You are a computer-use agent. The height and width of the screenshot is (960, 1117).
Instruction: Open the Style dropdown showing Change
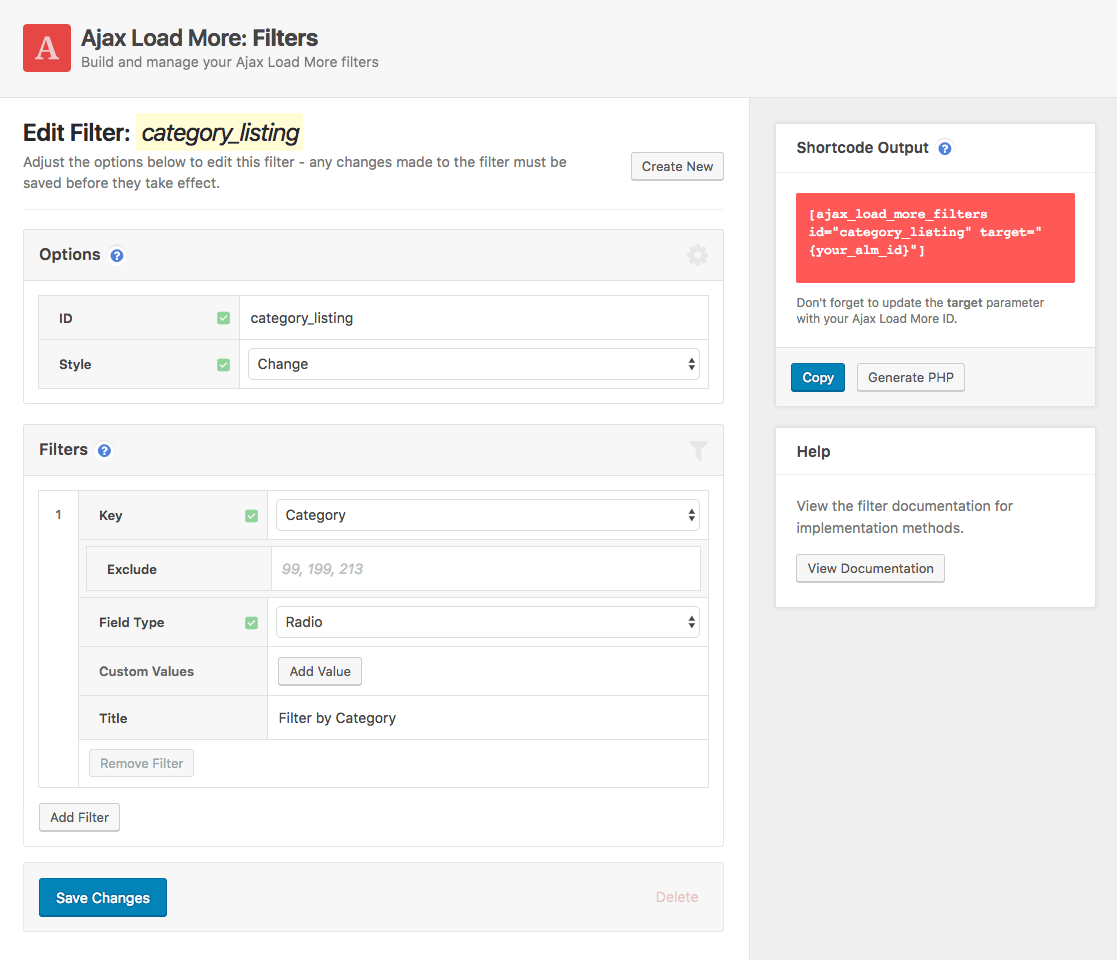(474, 364)
